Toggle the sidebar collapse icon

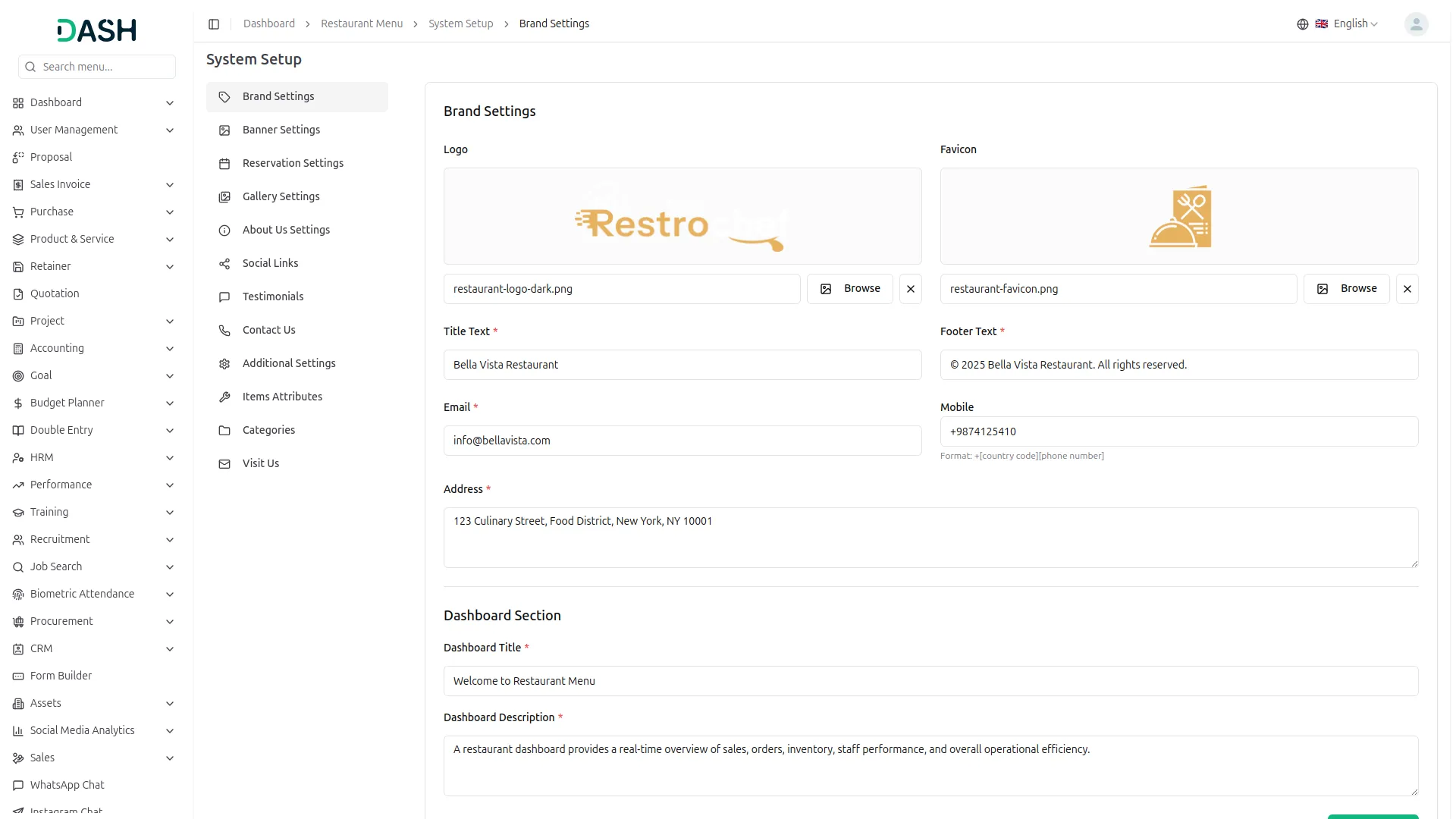click(214, 24)
